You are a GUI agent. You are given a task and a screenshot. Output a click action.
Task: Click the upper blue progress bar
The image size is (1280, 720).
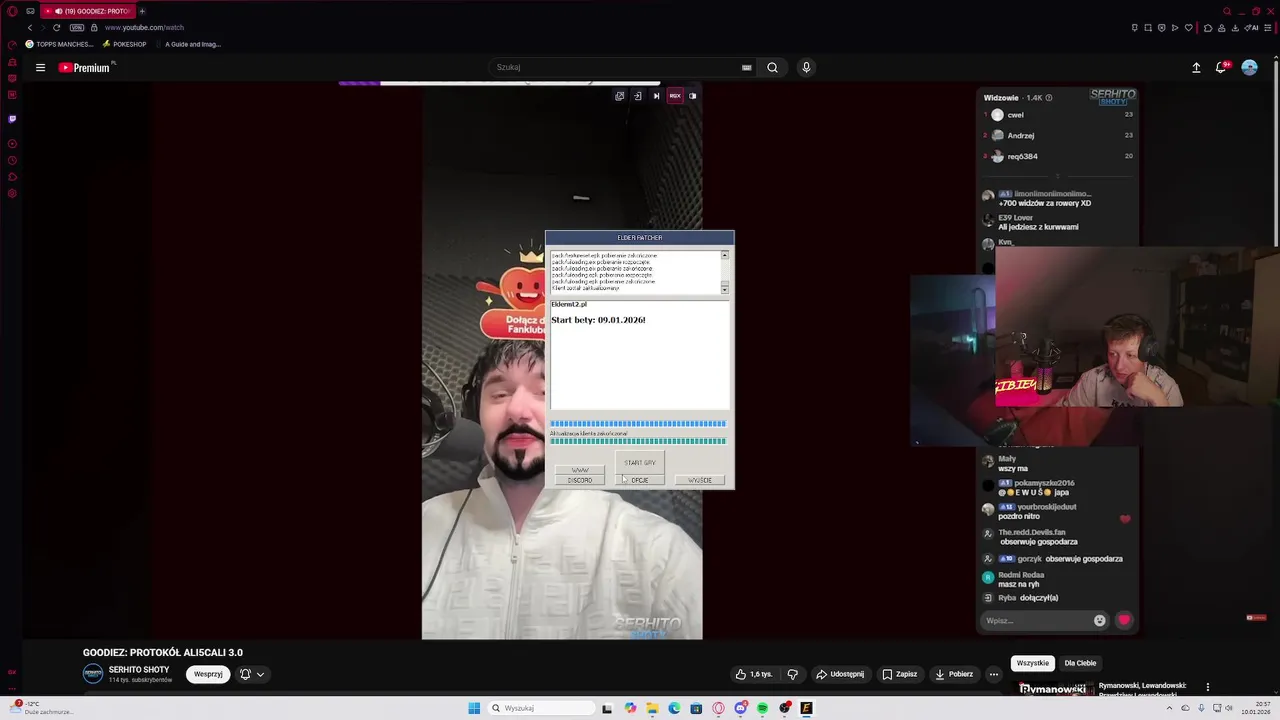coord(638,424)
